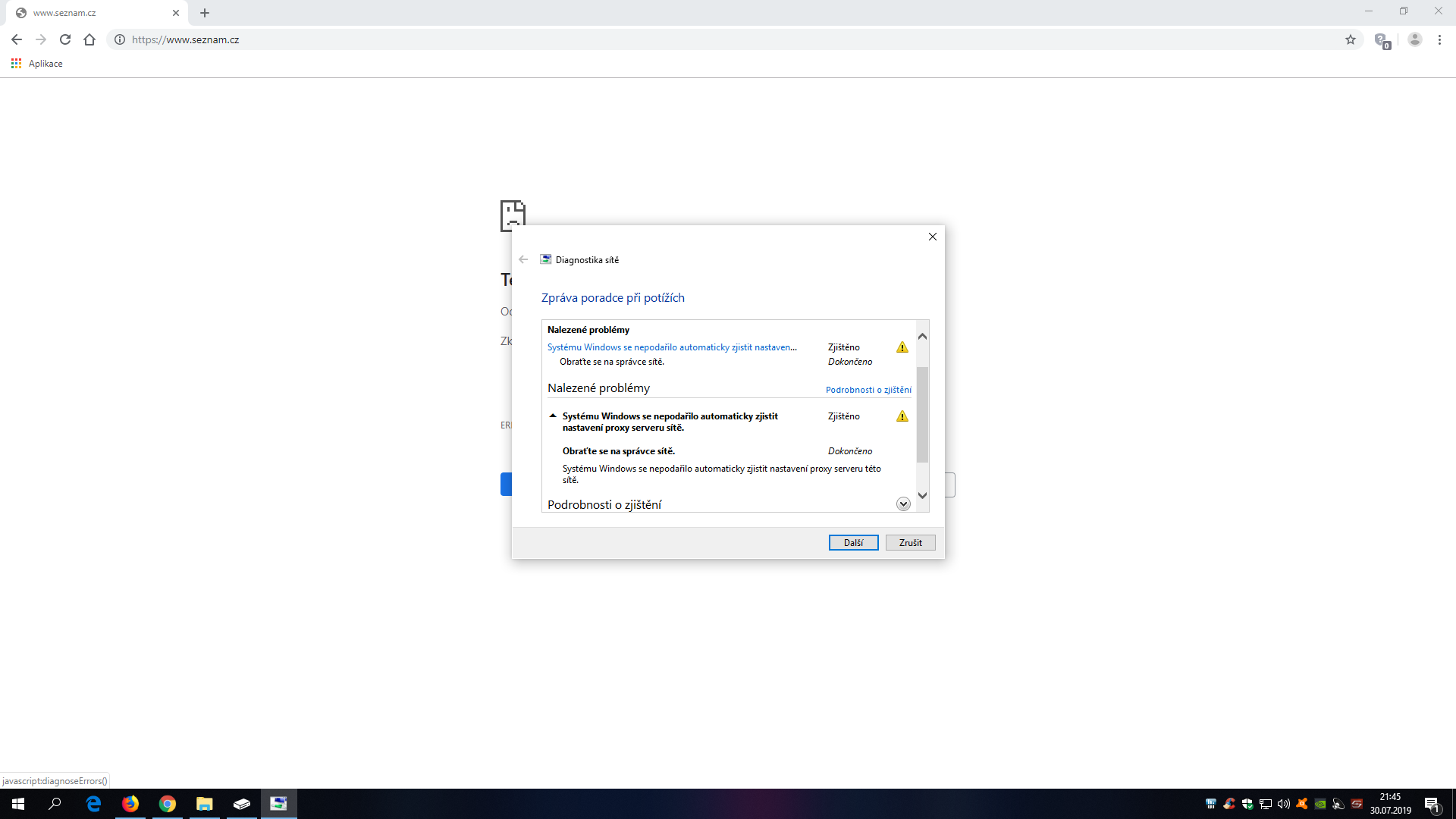Viewport: 1456px width, 819px height.
Task: Click site info icon in address bar
Action: [x=120, y=39]
